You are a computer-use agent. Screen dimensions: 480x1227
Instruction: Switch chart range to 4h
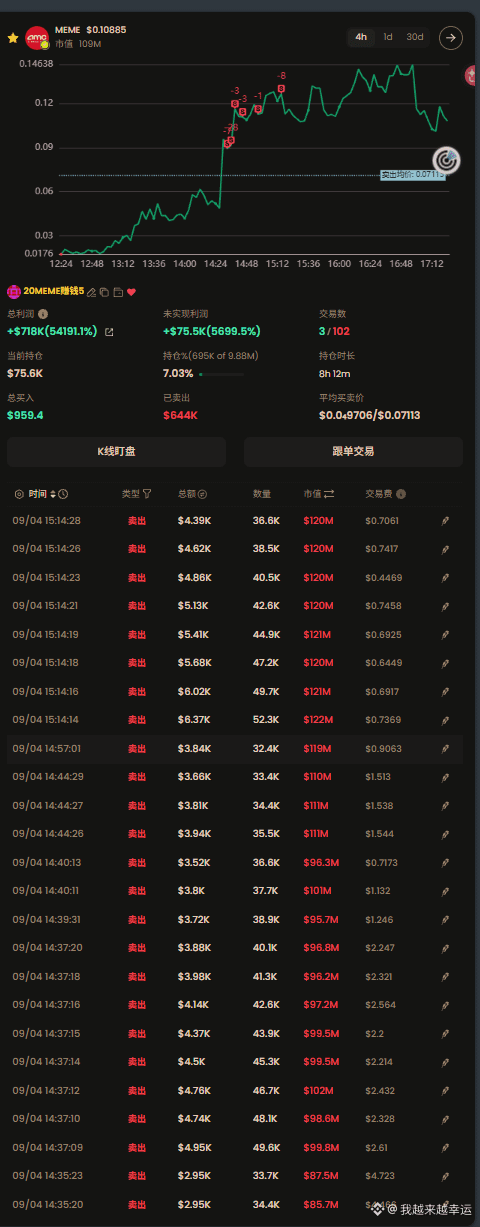pyautogui.click(x=361, y=37)
